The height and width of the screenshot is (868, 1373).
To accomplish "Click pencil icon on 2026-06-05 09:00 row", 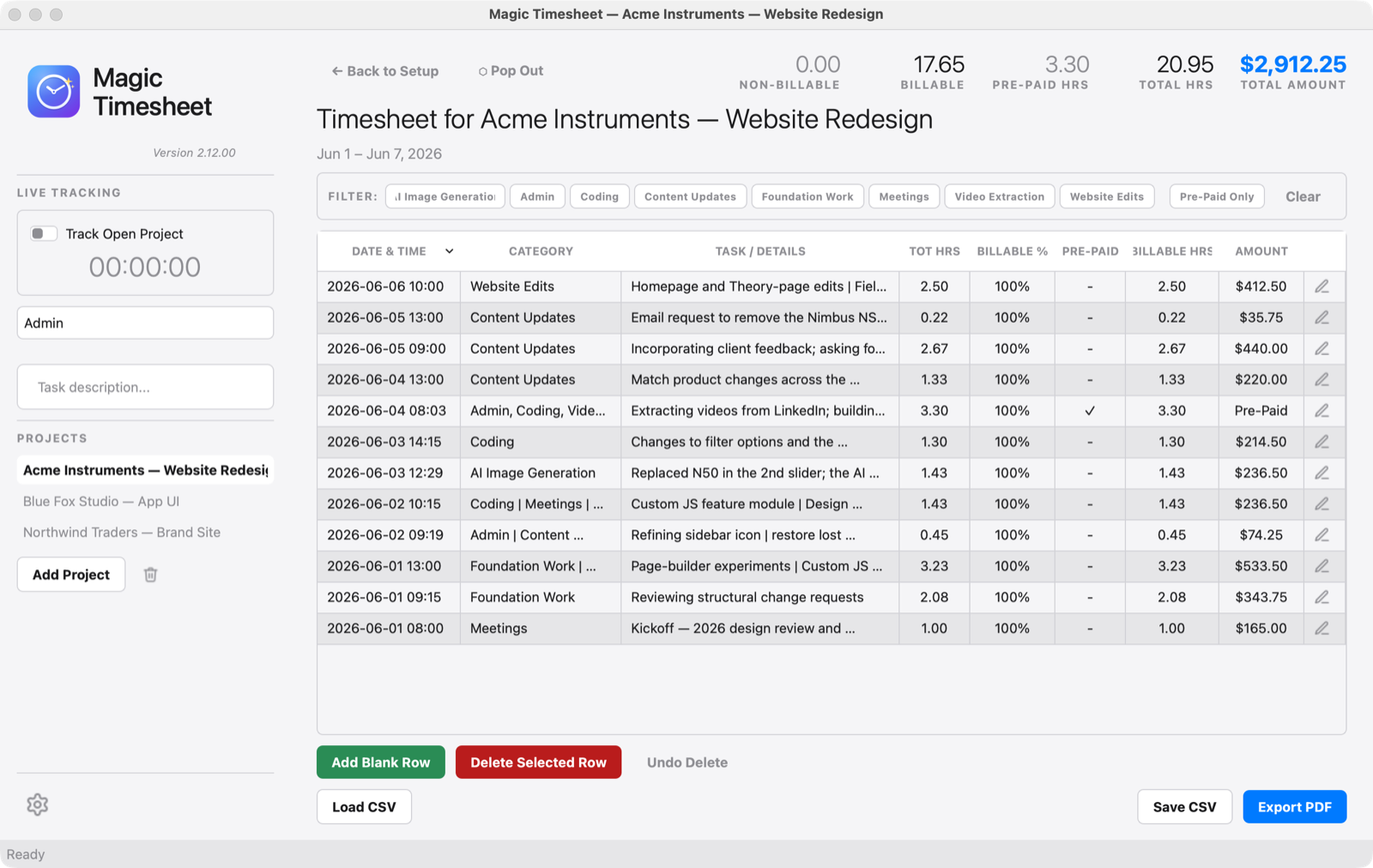I will (x=1322, y=348).
